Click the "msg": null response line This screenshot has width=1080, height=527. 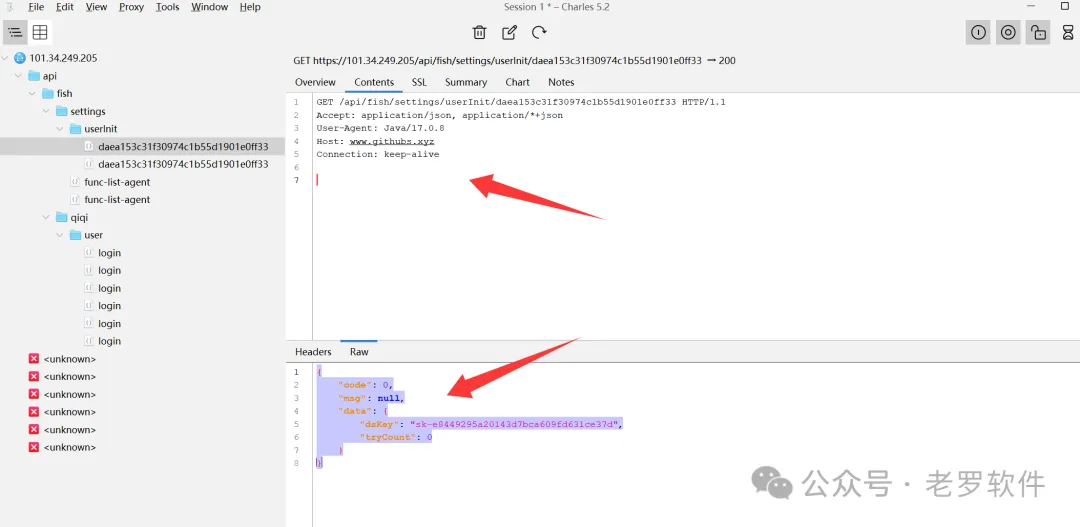(371, 398)
